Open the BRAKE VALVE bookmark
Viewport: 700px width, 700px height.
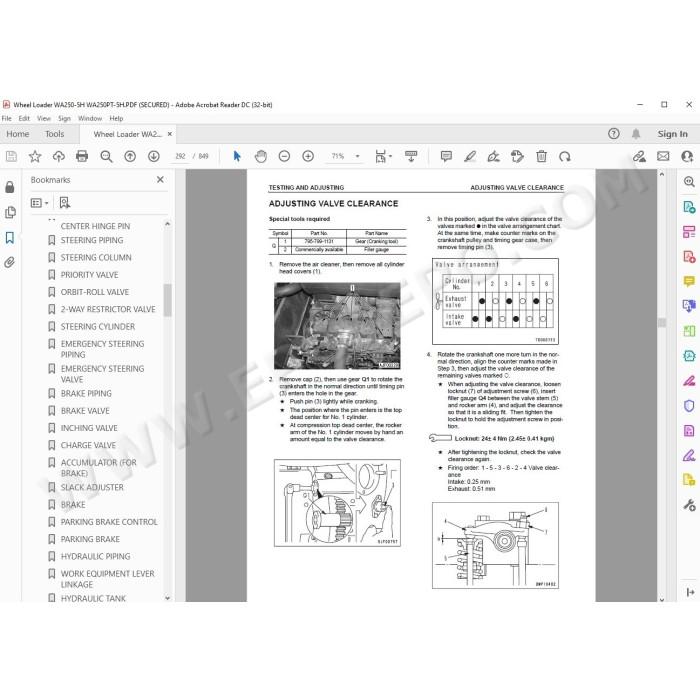[x=85, y=411]
